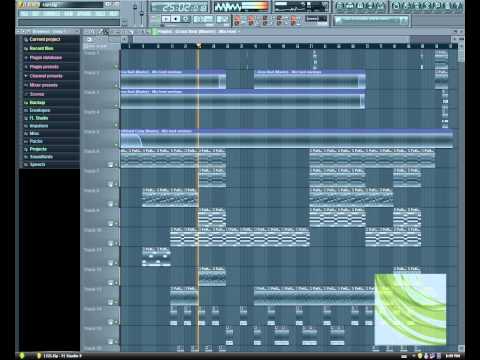Open the Backup folder in browser

tap(37, 102)
